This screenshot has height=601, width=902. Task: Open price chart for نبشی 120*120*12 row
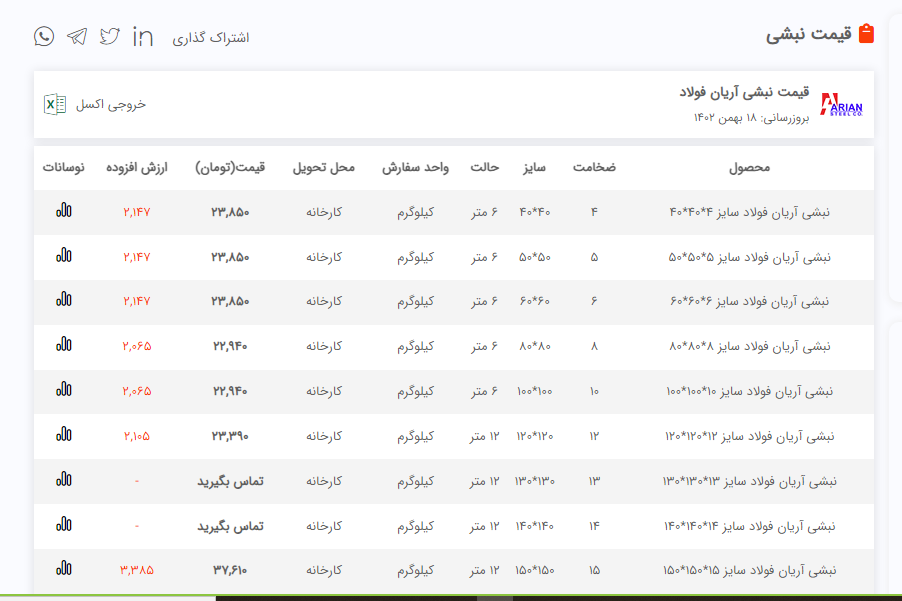[64, 435]
